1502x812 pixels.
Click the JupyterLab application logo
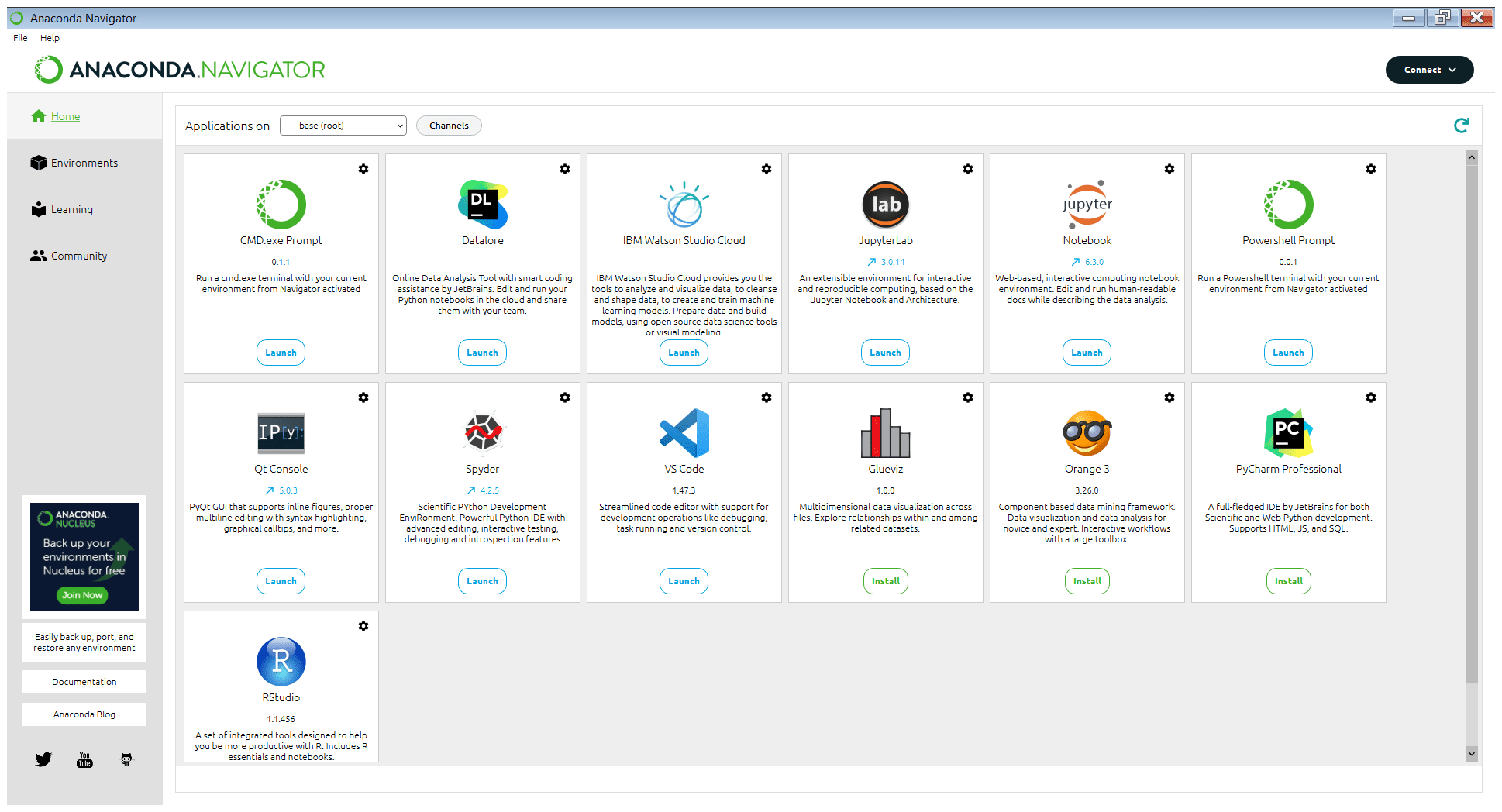point(885,205)
